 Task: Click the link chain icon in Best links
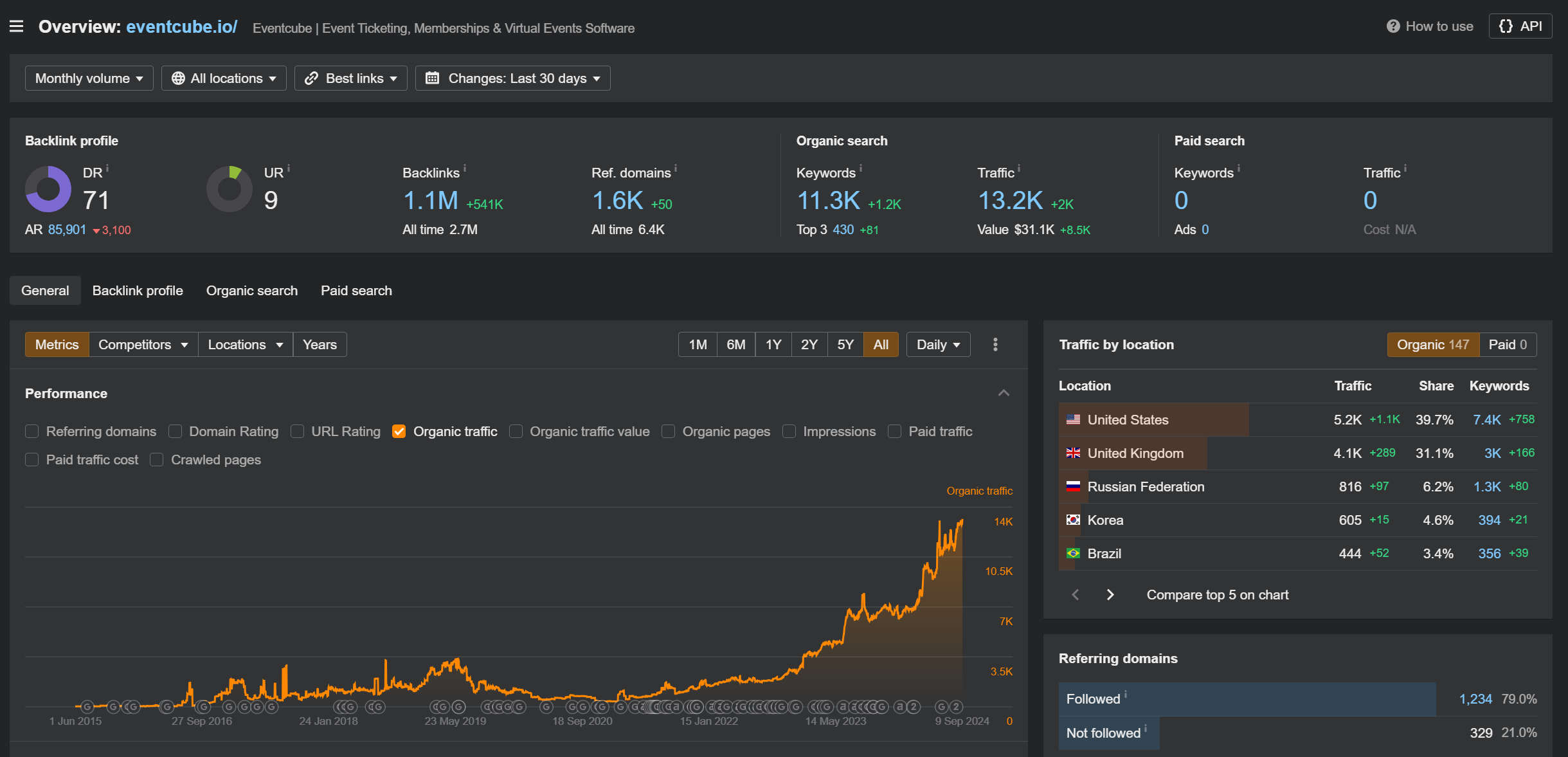click(312, 78)
